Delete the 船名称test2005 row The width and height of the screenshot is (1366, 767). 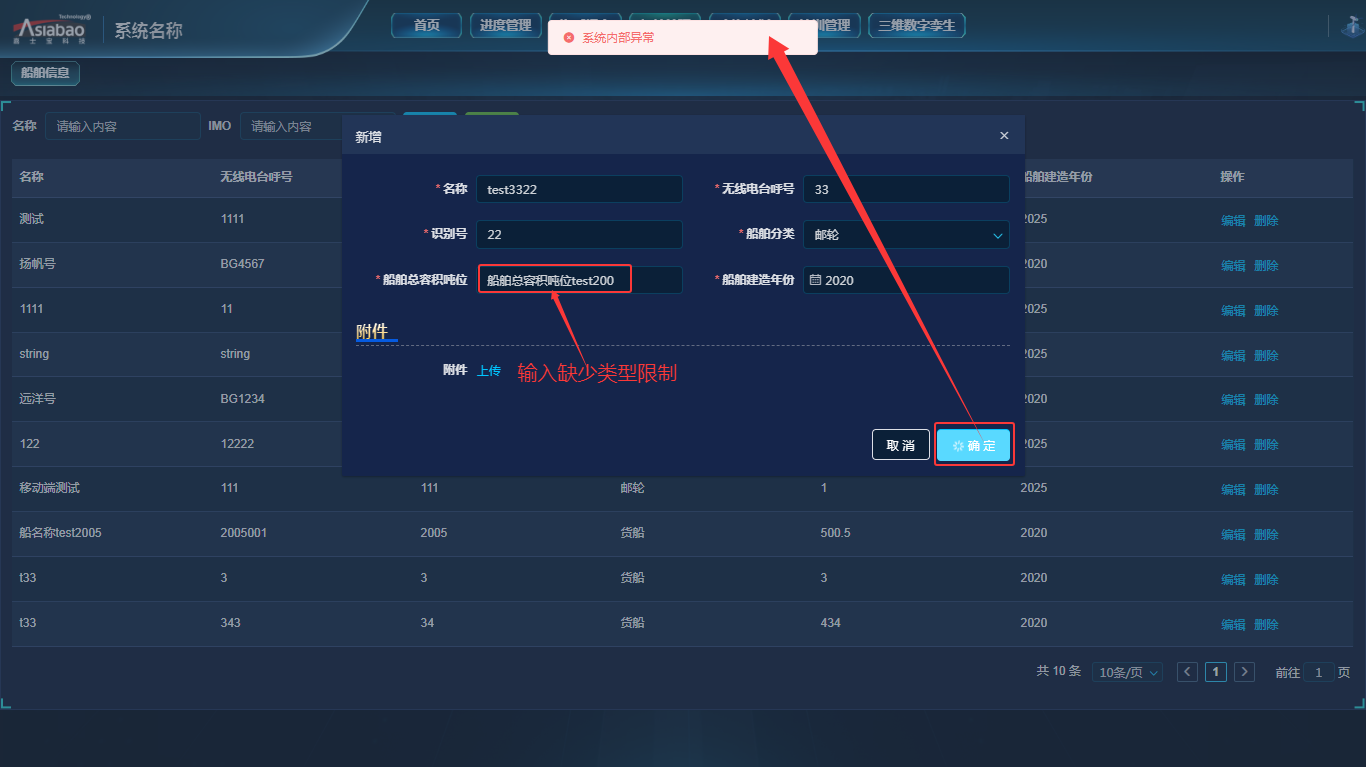[1266, 535]
